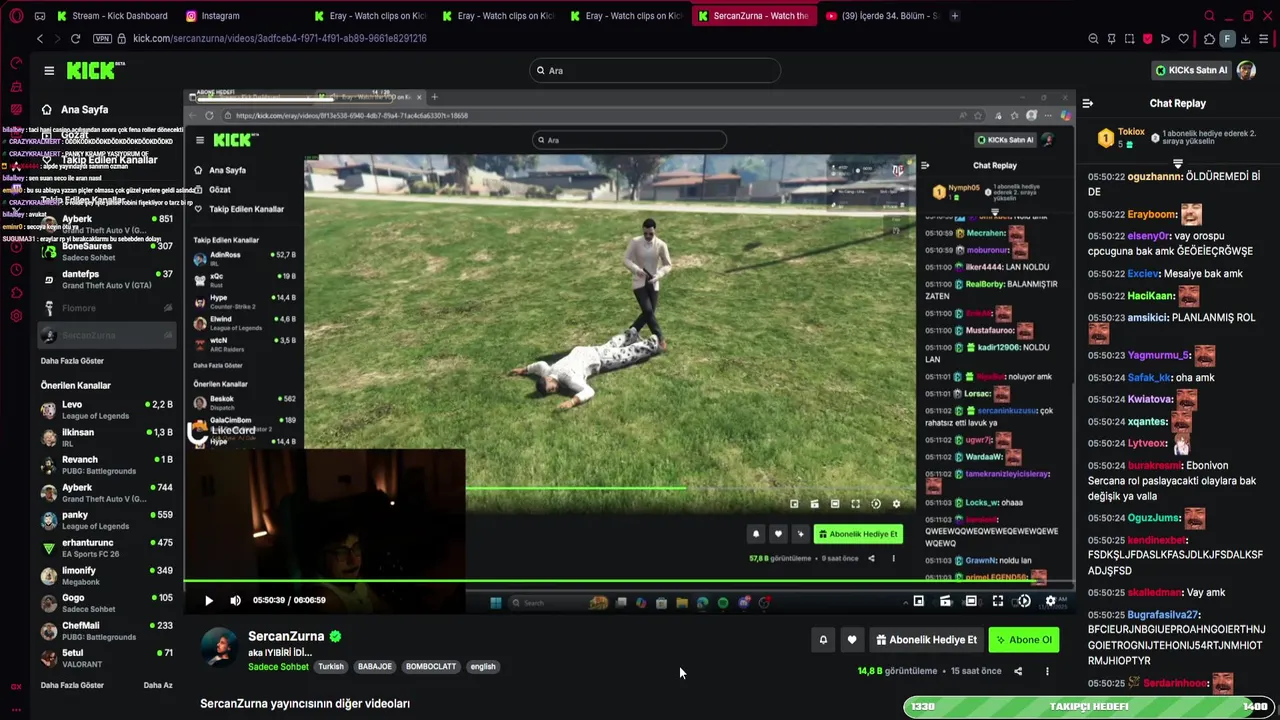Click the browser reload icon
The width and height of the screenshot is (1280, 720).
tap(75, 38)
